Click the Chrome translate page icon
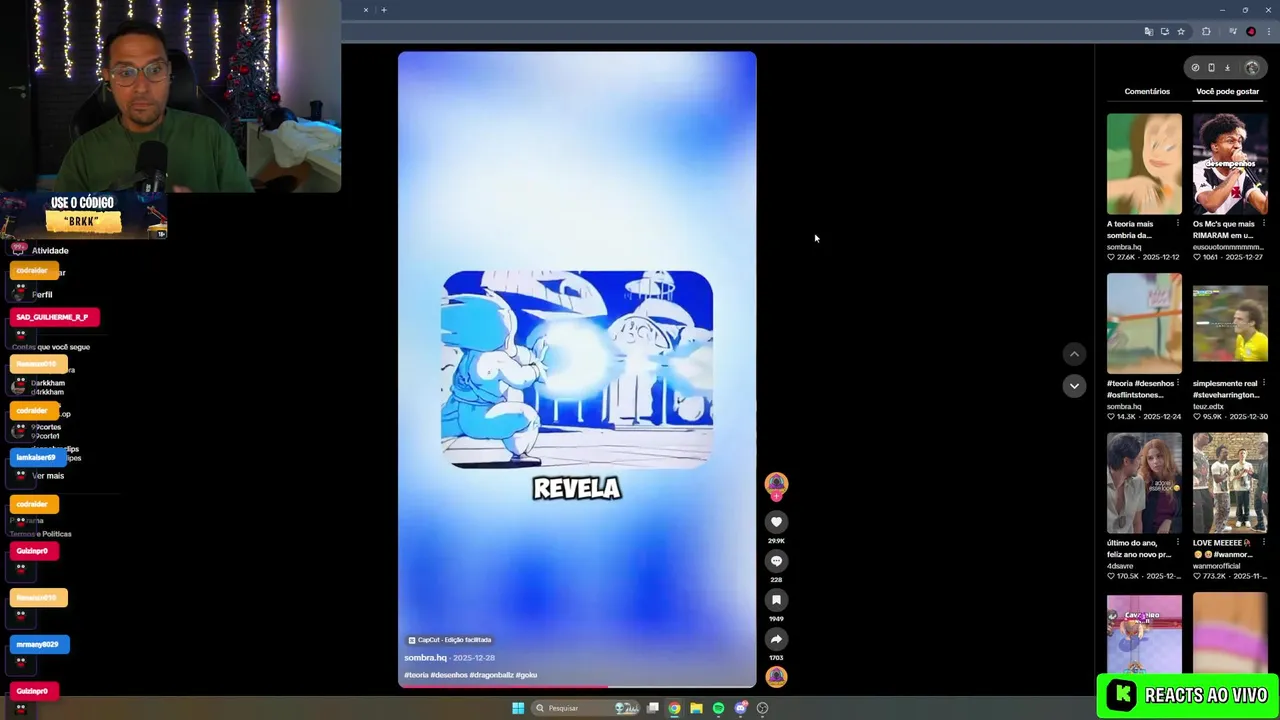Screen dimensions: 1280x720 point(1148,32)
